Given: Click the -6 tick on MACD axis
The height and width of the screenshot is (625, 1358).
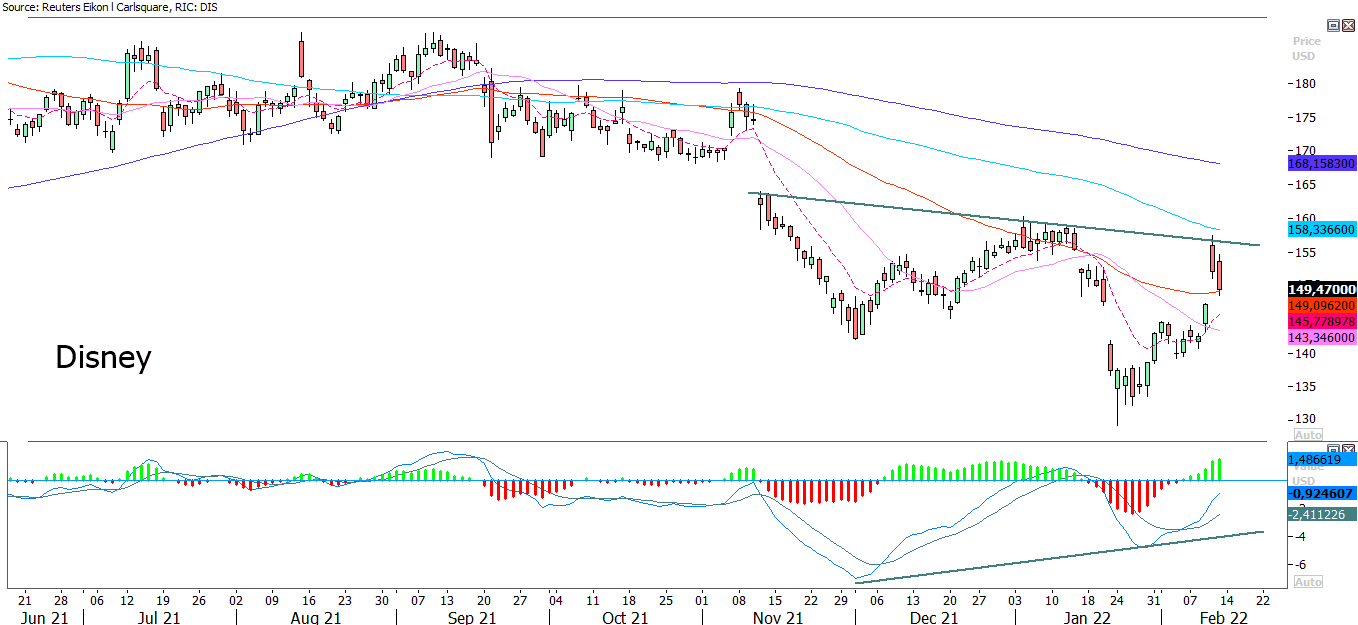Looking at the screenshot, I should click(x=1301, y=564).
